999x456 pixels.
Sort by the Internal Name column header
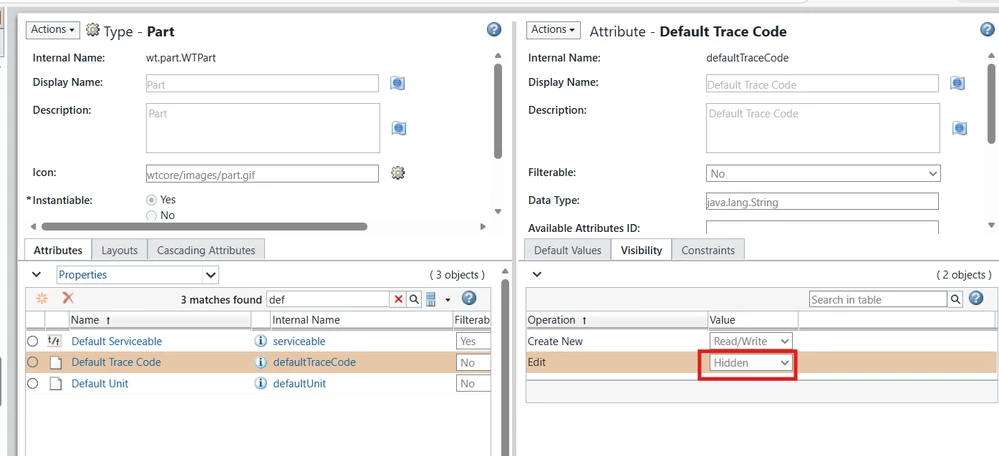[x=361, y=320]
